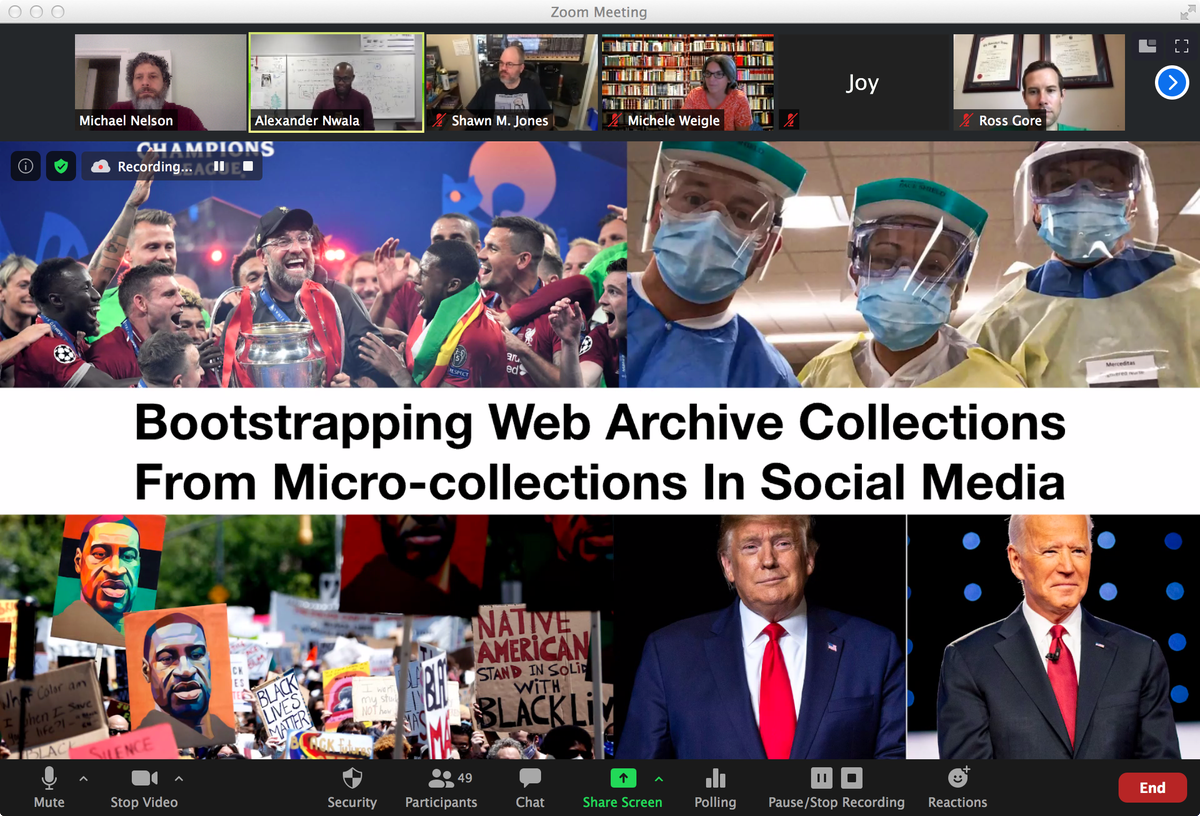Open the video options chevron
This screenshot has width=1200, height=816.
pyautogui.click(x=178, y=780)
